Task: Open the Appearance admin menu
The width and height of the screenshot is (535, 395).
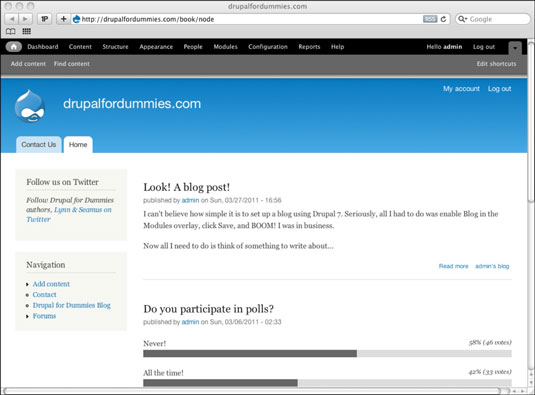Action: tap(156, 47)
